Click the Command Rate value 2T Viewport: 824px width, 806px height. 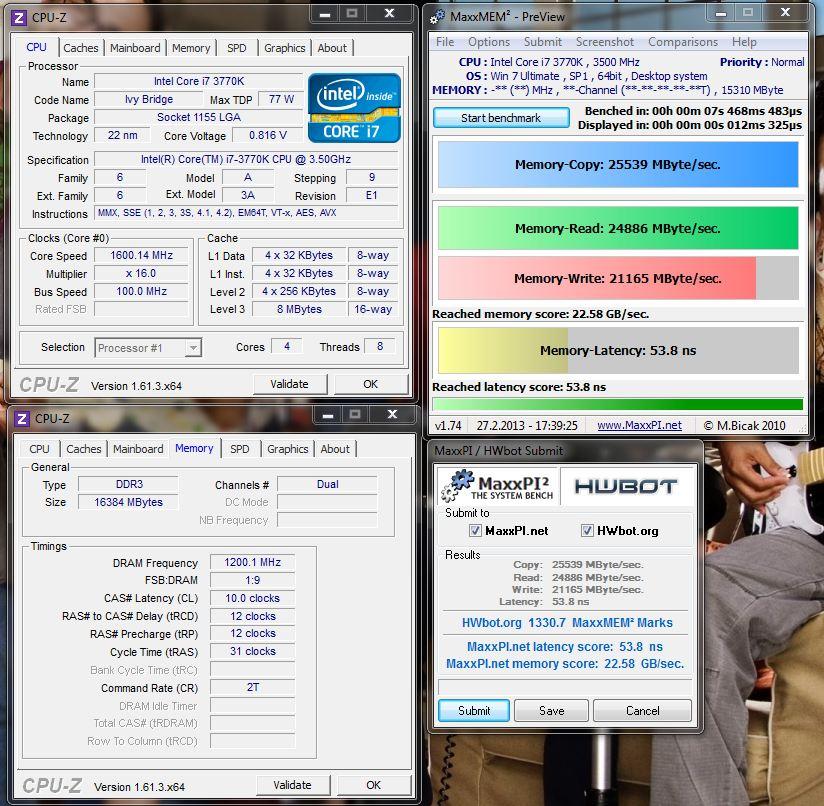(253, 687)
